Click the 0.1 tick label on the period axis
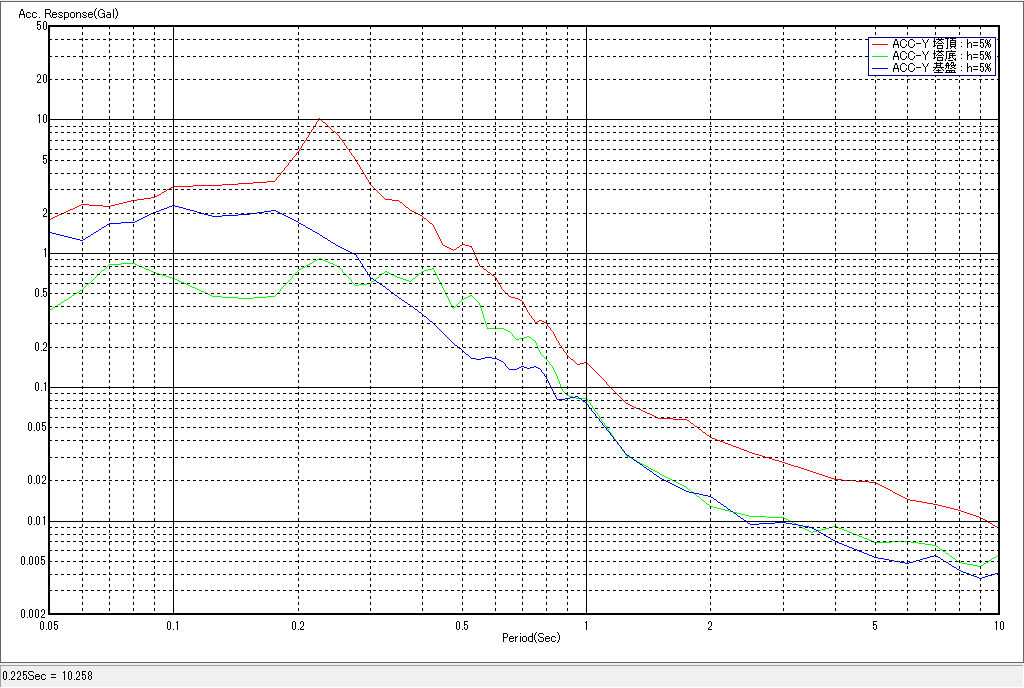Screen dimensions: 1024x688 click(x=173, y=625)
